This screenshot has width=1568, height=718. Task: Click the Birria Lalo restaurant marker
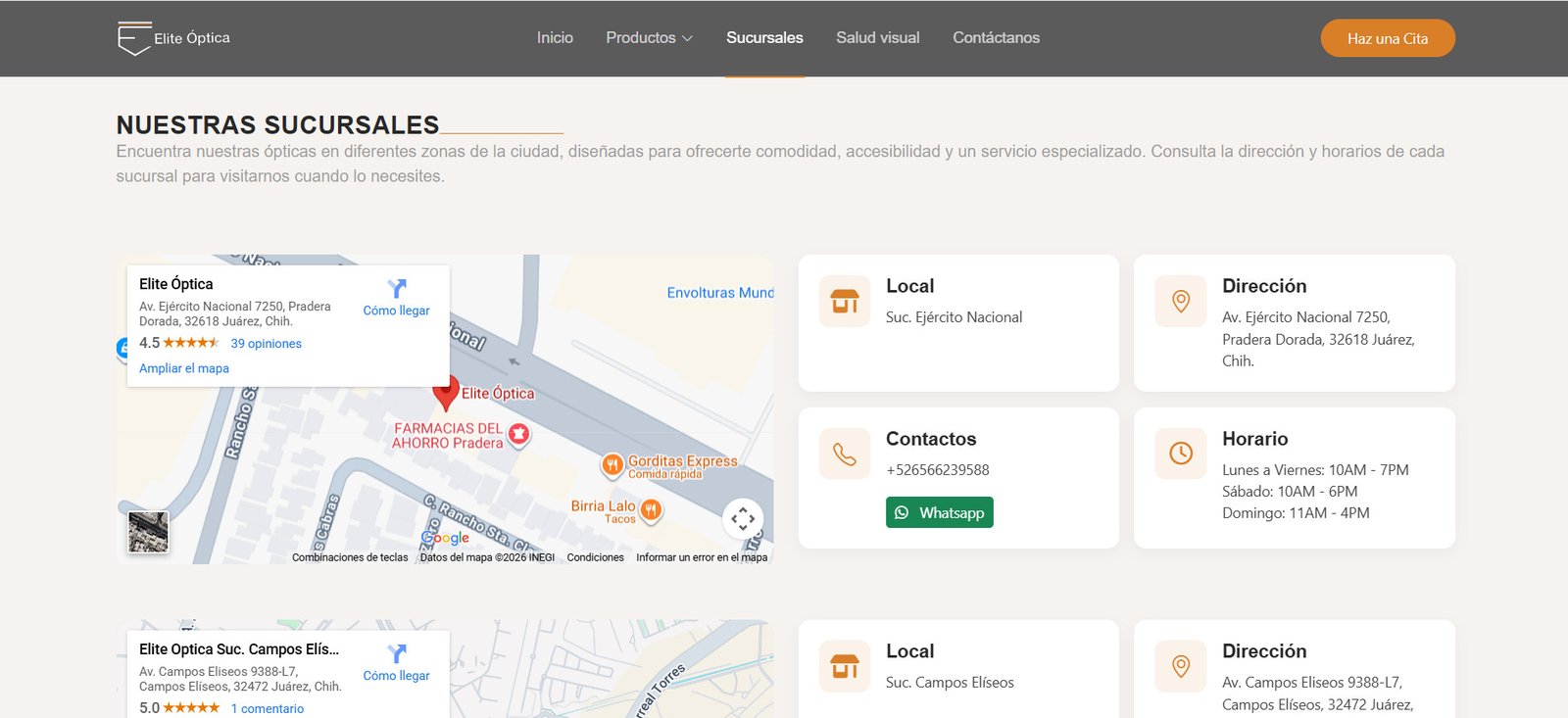(x=651, y=509)
